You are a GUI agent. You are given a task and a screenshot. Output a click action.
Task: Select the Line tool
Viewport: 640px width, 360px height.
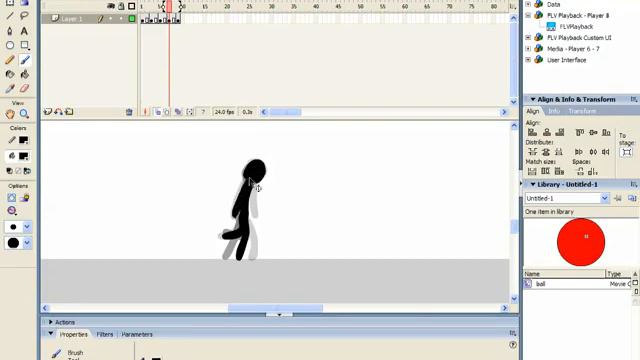(10, 16)
